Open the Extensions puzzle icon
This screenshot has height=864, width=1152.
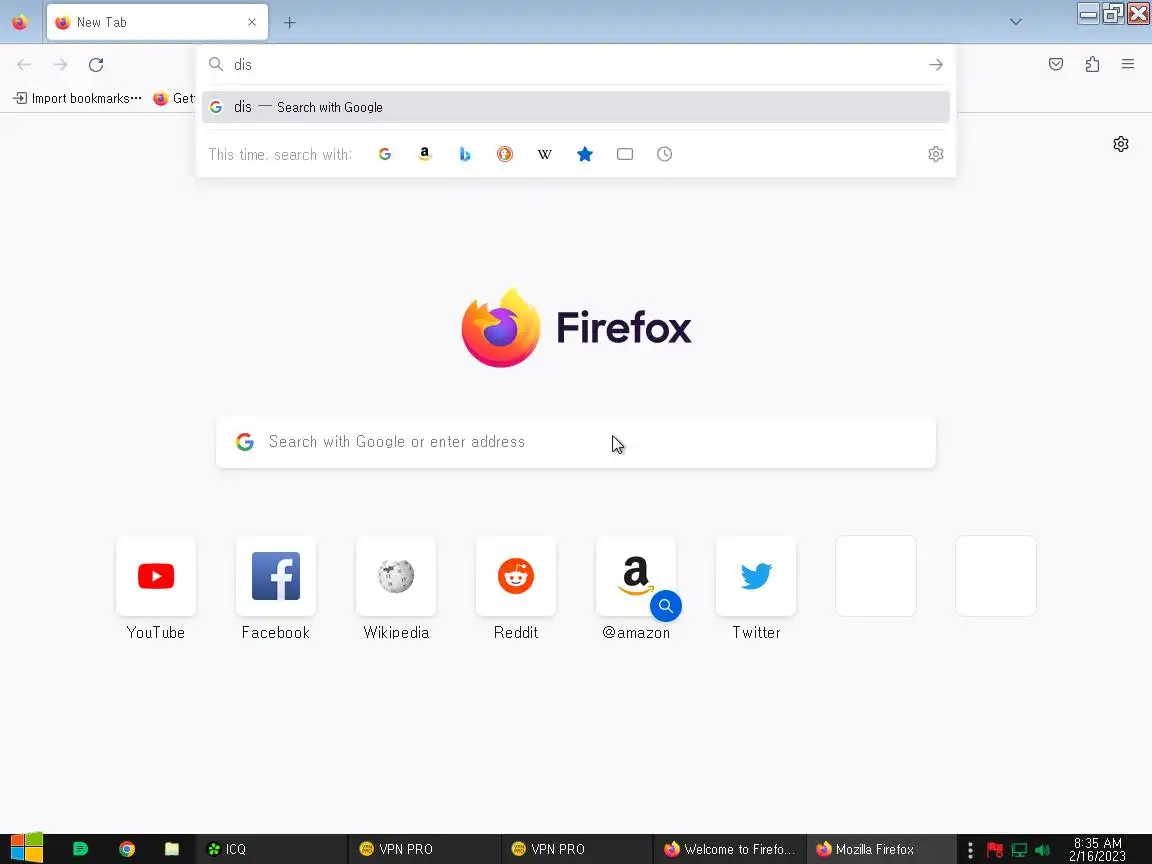tap(1092, 65)
